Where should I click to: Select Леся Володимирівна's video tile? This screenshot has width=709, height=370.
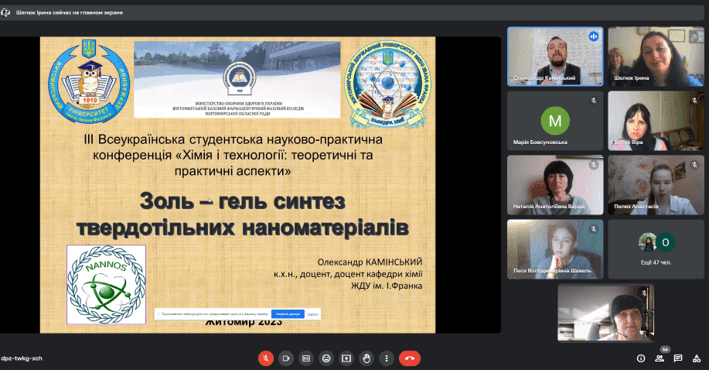point(555,249)
